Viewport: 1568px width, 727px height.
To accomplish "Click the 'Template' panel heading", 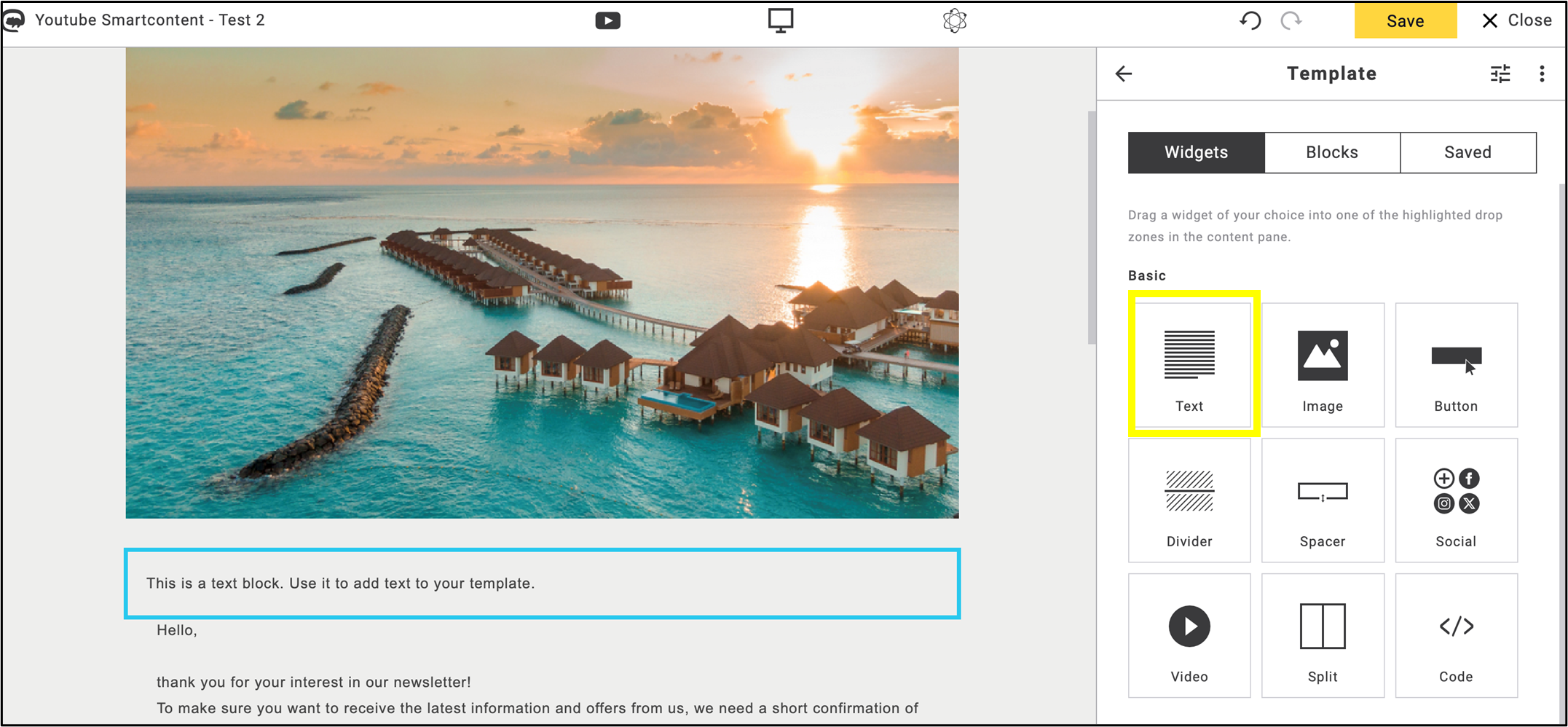I will 1331,74.
